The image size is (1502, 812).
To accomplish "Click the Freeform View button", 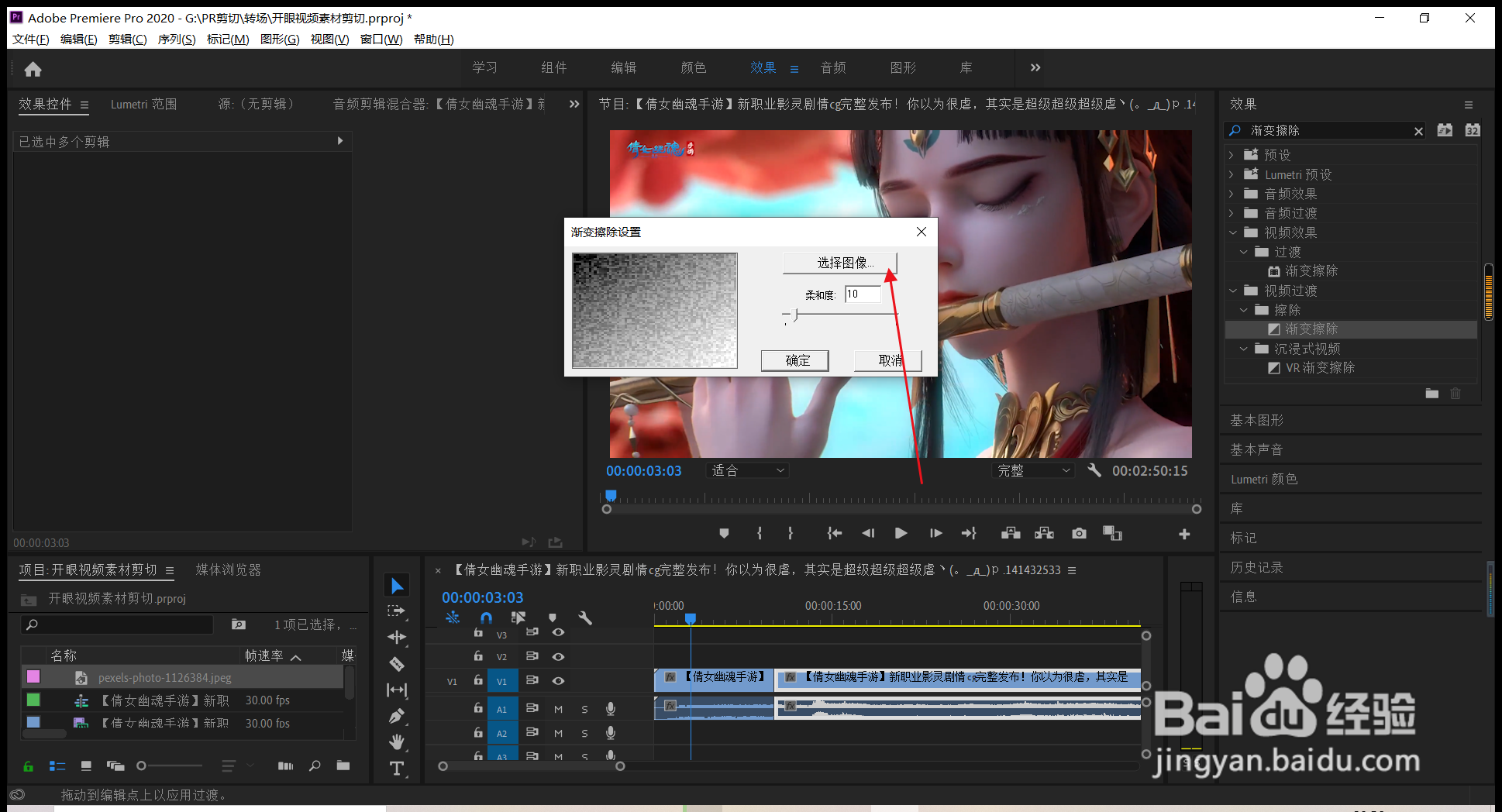I will pos(115,766).
